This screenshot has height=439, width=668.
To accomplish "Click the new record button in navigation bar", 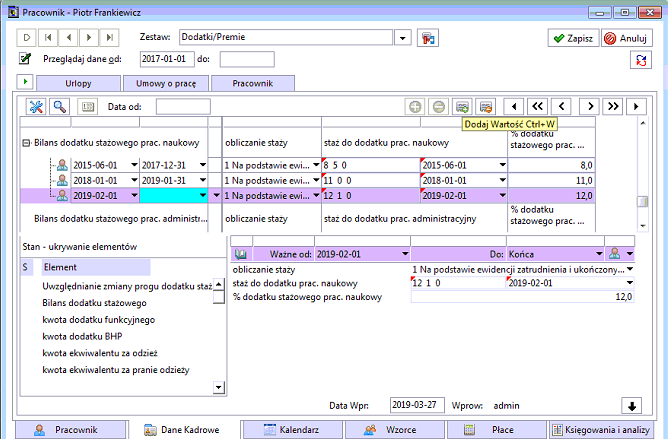I will click(x=26, y=38).
